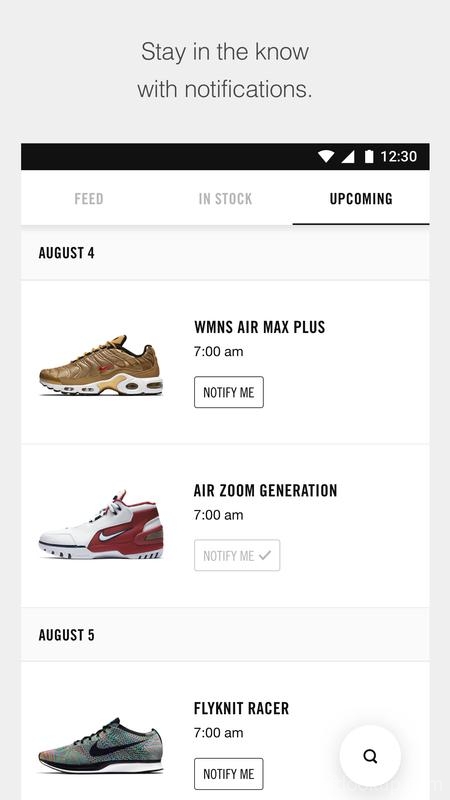Tap the Wi-Fi status icon
This screenshot has height=800, width=450.
(326, 156)
